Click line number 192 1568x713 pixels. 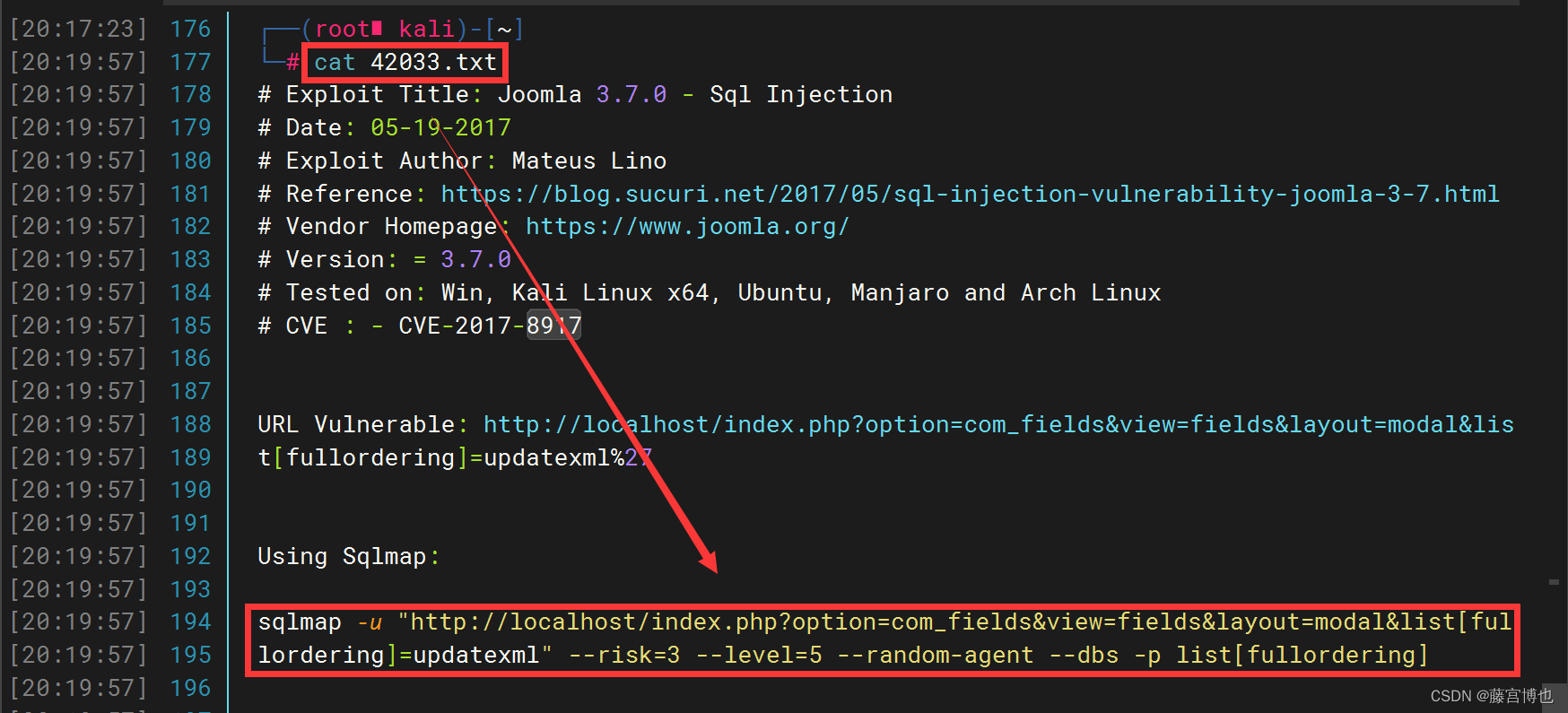pyautogui.click(x=190, y=556)
